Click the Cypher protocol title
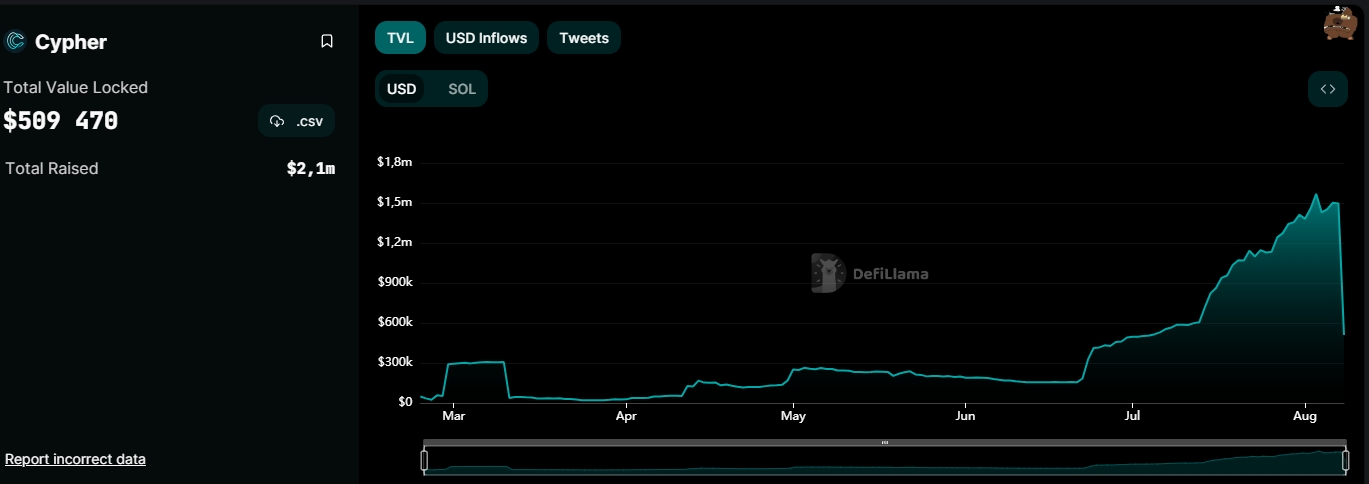1369x484 pixels. click(x=71, y=42)
